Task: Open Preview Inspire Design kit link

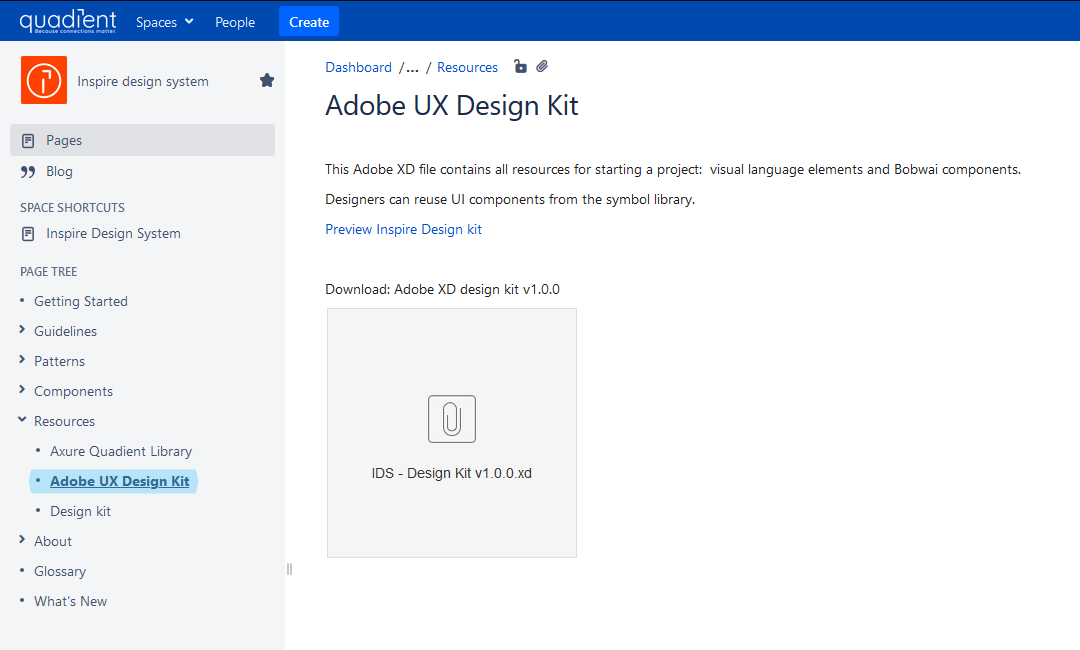Action: [x=403, y=229]
